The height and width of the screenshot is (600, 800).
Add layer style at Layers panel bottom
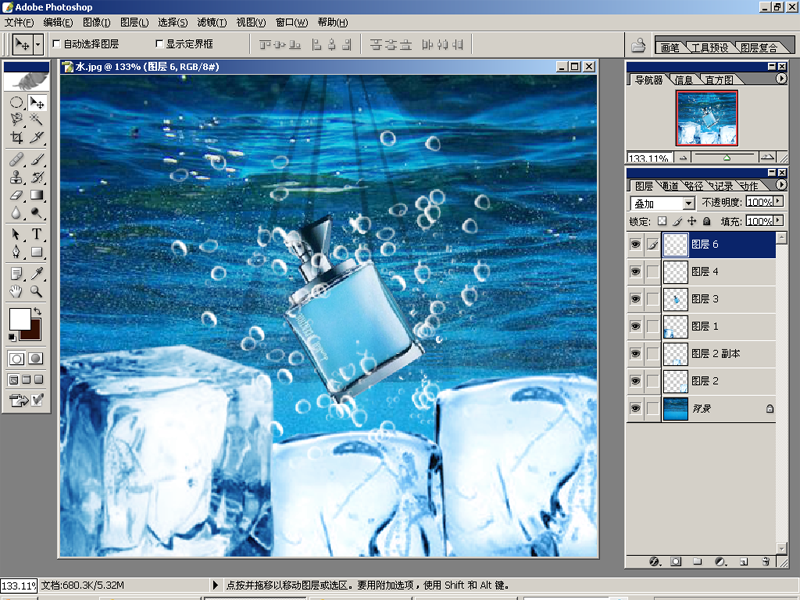[655, 562]
